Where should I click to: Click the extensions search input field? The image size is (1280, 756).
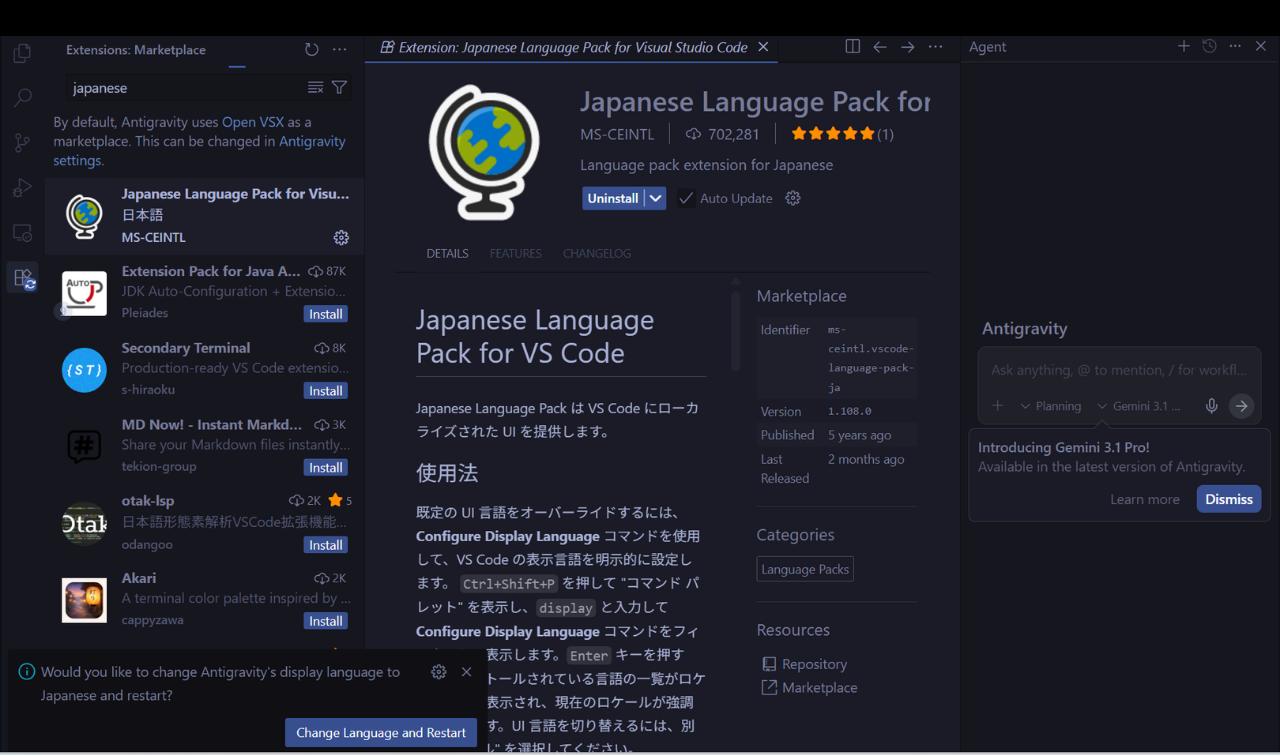(x=185, y=88)
